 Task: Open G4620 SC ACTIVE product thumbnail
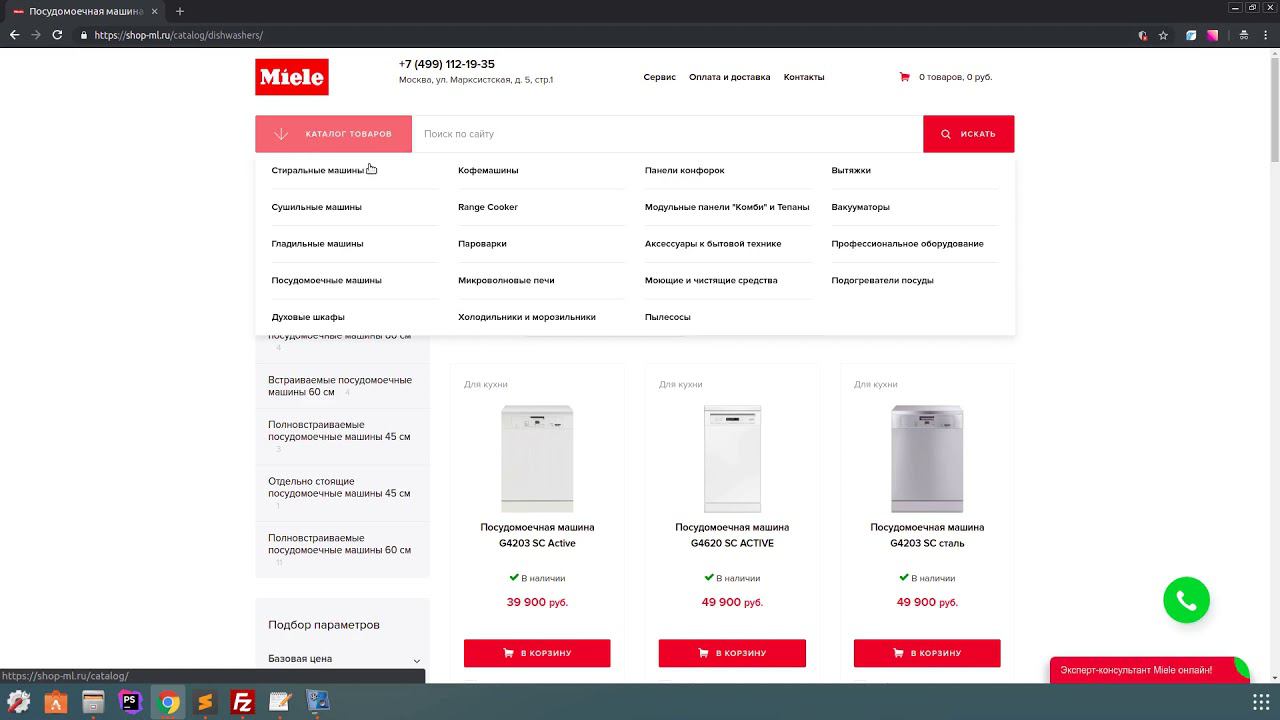[x=732, y=459]
